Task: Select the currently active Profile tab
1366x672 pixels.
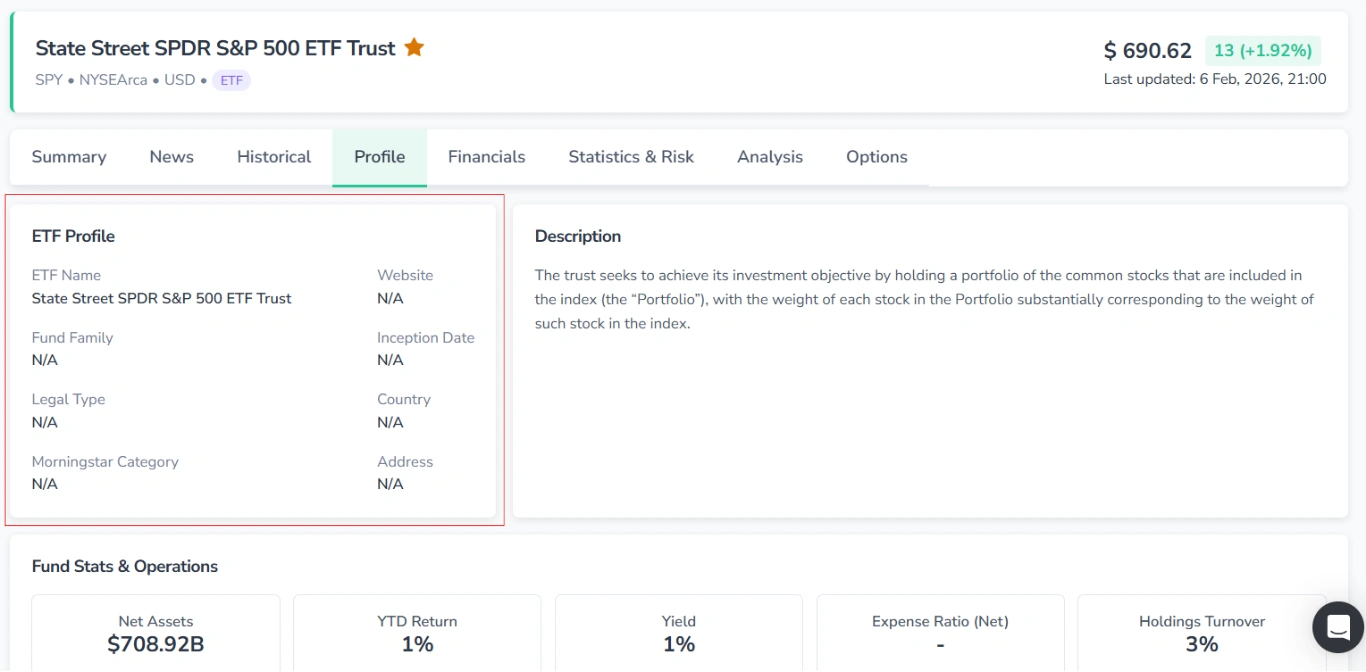Action: 379,157
